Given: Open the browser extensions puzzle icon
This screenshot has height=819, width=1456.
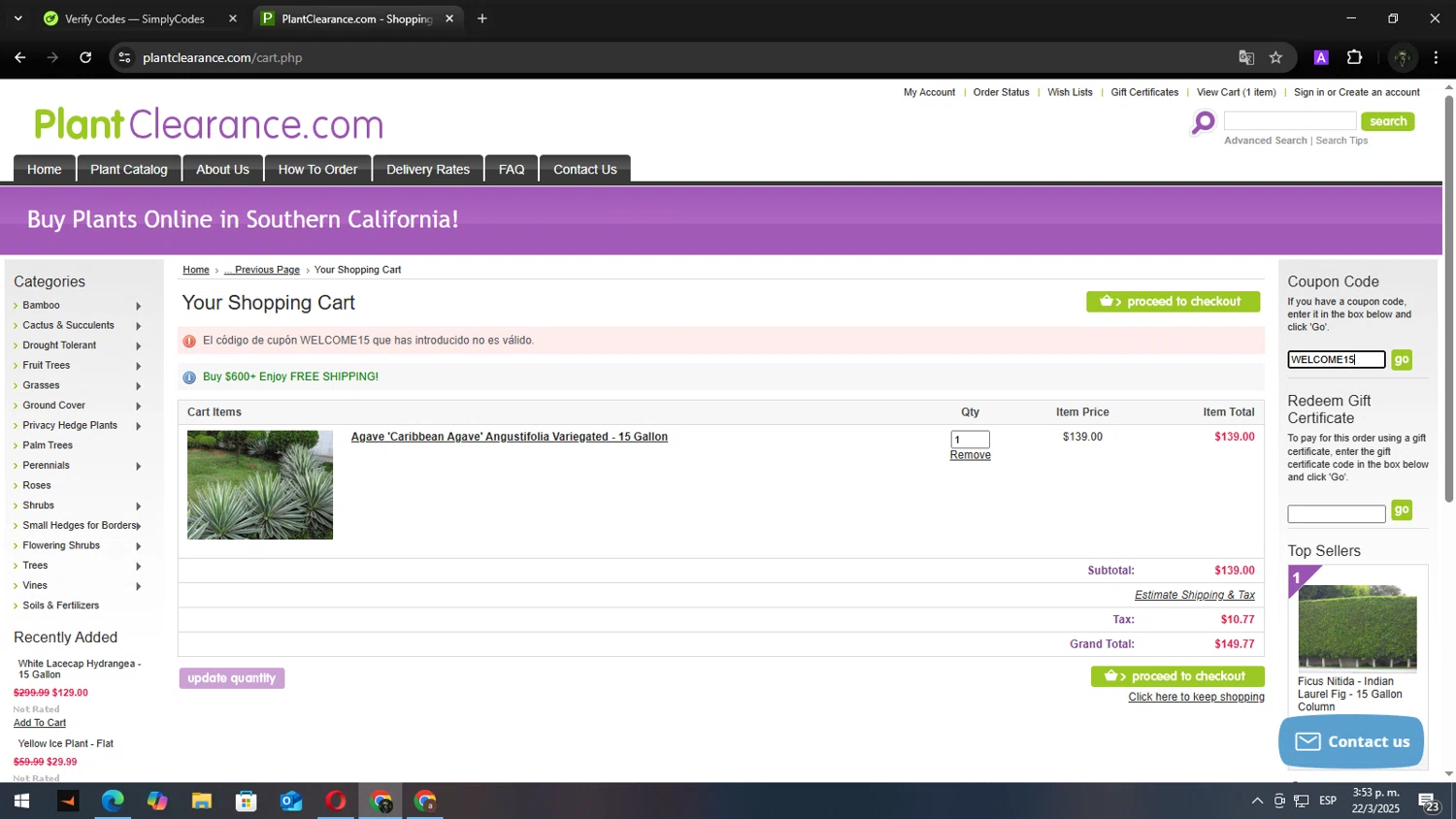Looking at the screenshot, I should [x=1355, y=57].
